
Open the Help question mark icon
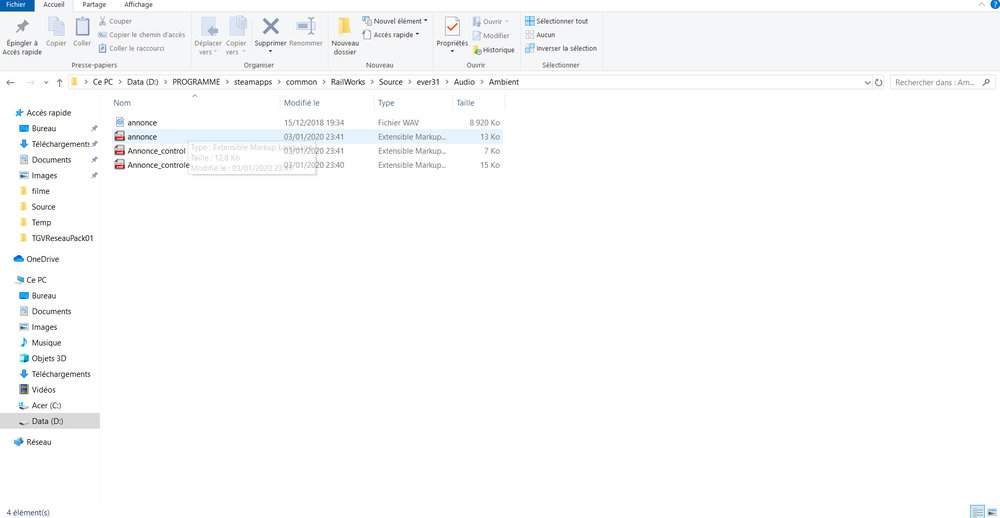994,4
